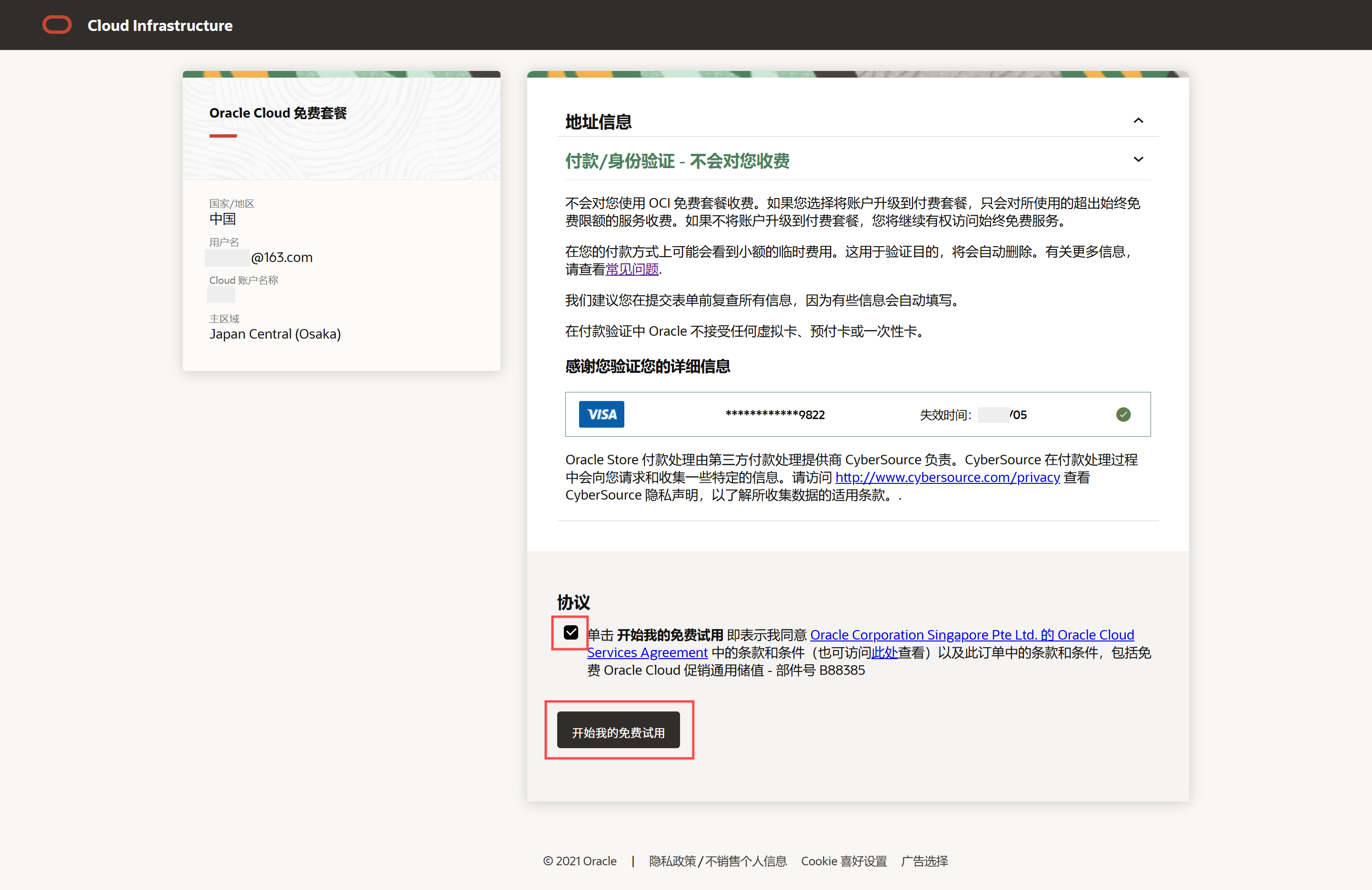This screenshot has width=1372, height=890.
Task: Click 付款/身份验证 - 不会对您收费 heading
Action: pyautogui.click(x=677, y=161)
